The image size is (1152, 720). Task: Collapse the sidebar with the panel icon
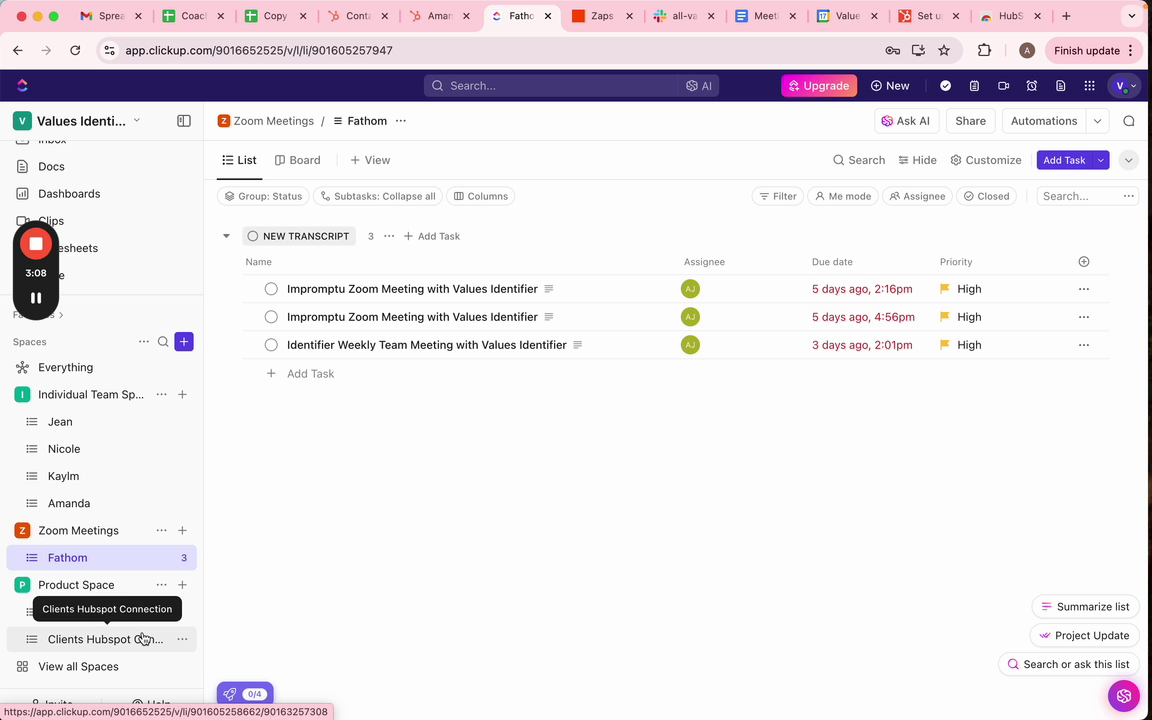click(x=184, y=121)
